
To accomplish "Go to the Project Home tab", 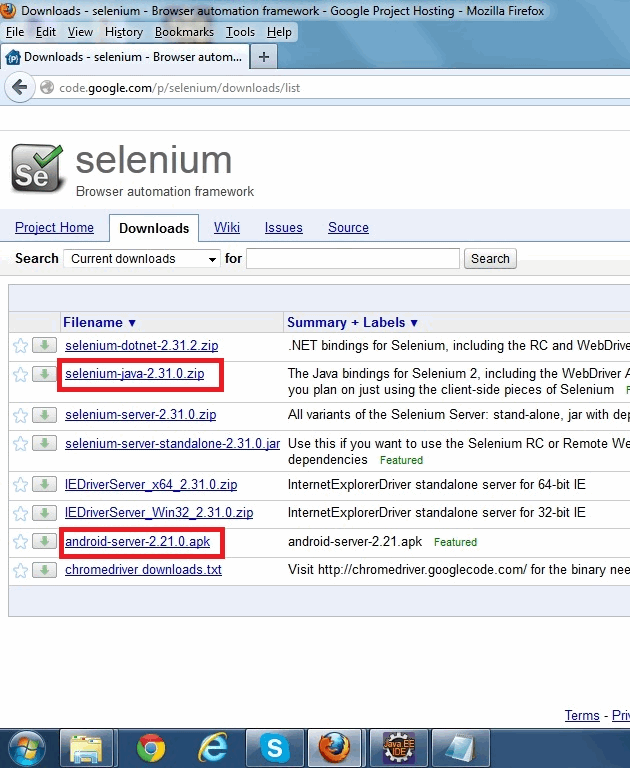I will point(54,227).
